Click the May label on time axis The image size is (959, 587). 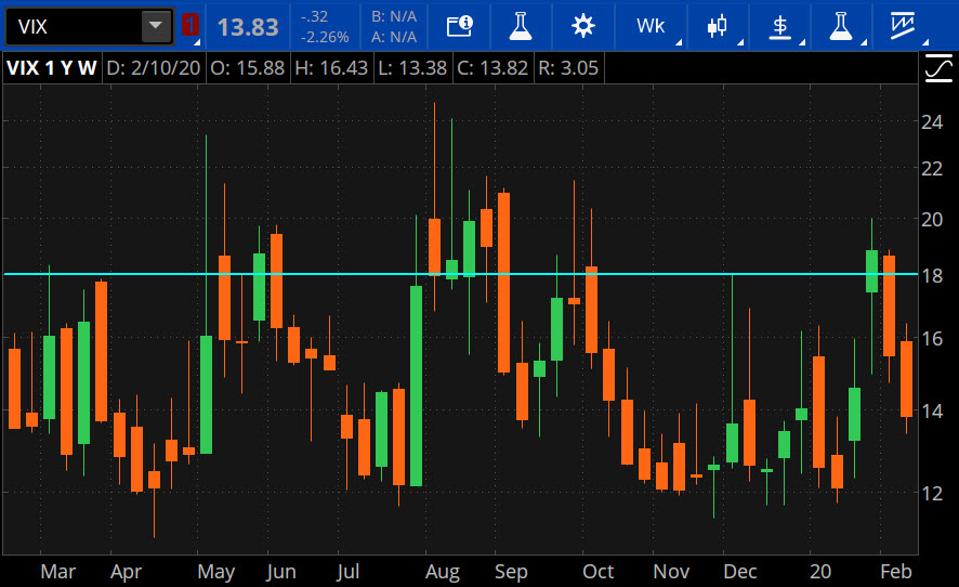[x=216, y=571]
